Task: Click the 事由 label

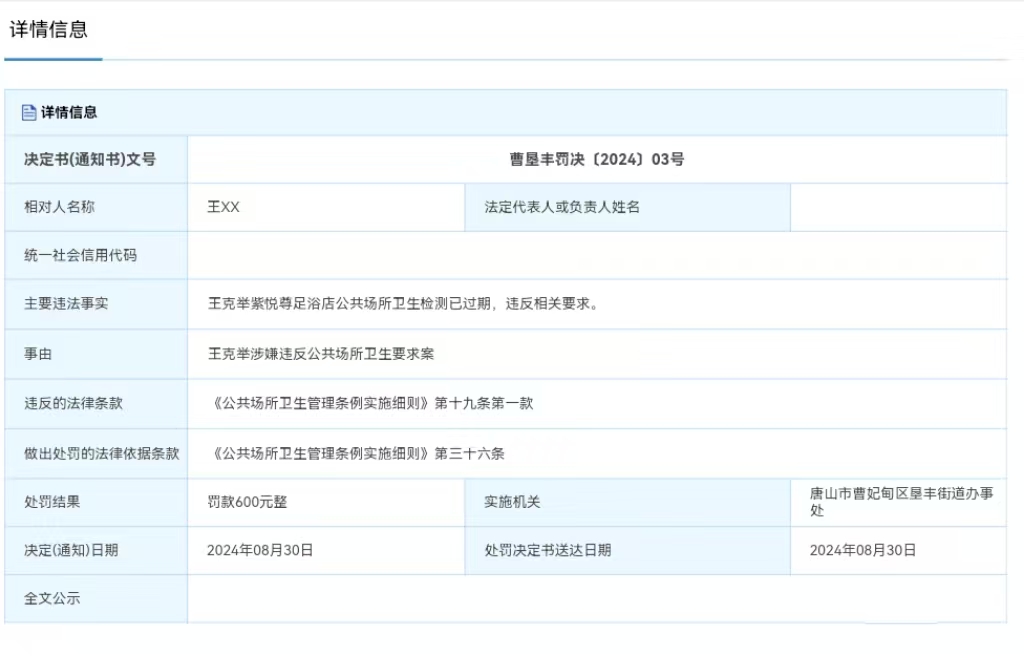Action: tap(38, 354)
